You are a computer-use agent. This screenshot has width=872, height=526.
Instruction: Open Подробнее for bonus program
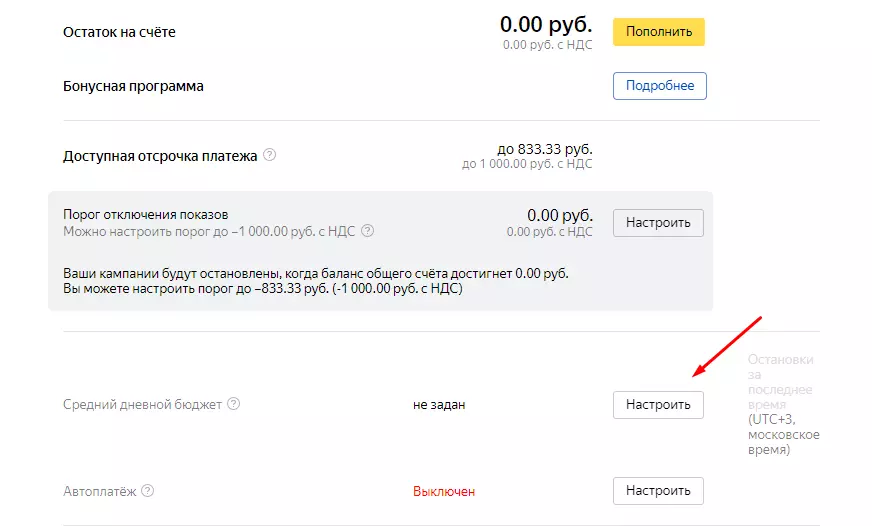[x=660, y=86]
